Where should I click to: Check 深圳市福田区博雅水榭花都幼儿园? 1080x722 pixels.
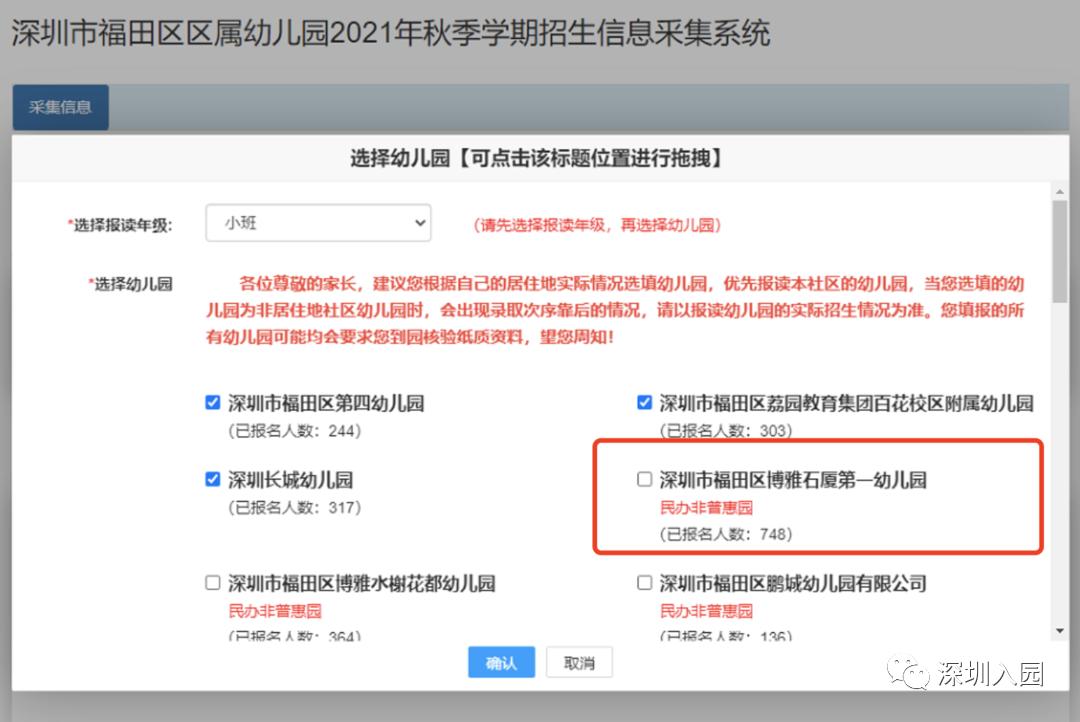click(213, 582)
